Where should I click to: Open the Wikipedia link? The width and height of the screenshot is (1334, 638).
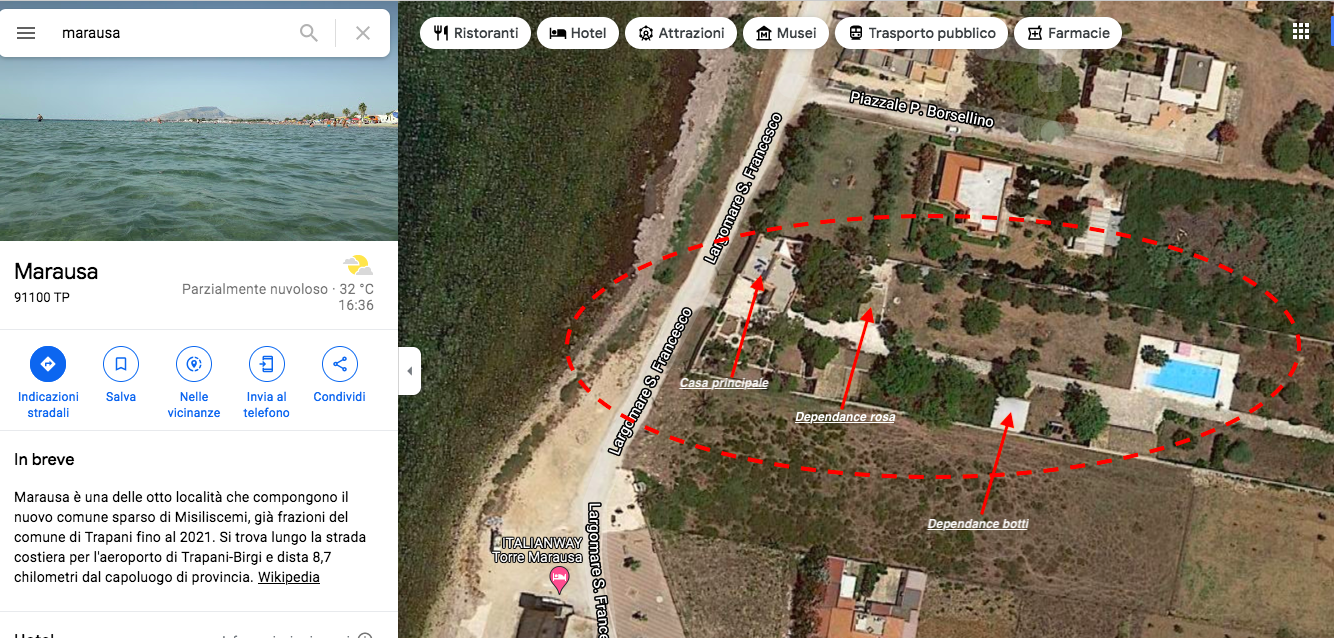click(x=289, y=577)
